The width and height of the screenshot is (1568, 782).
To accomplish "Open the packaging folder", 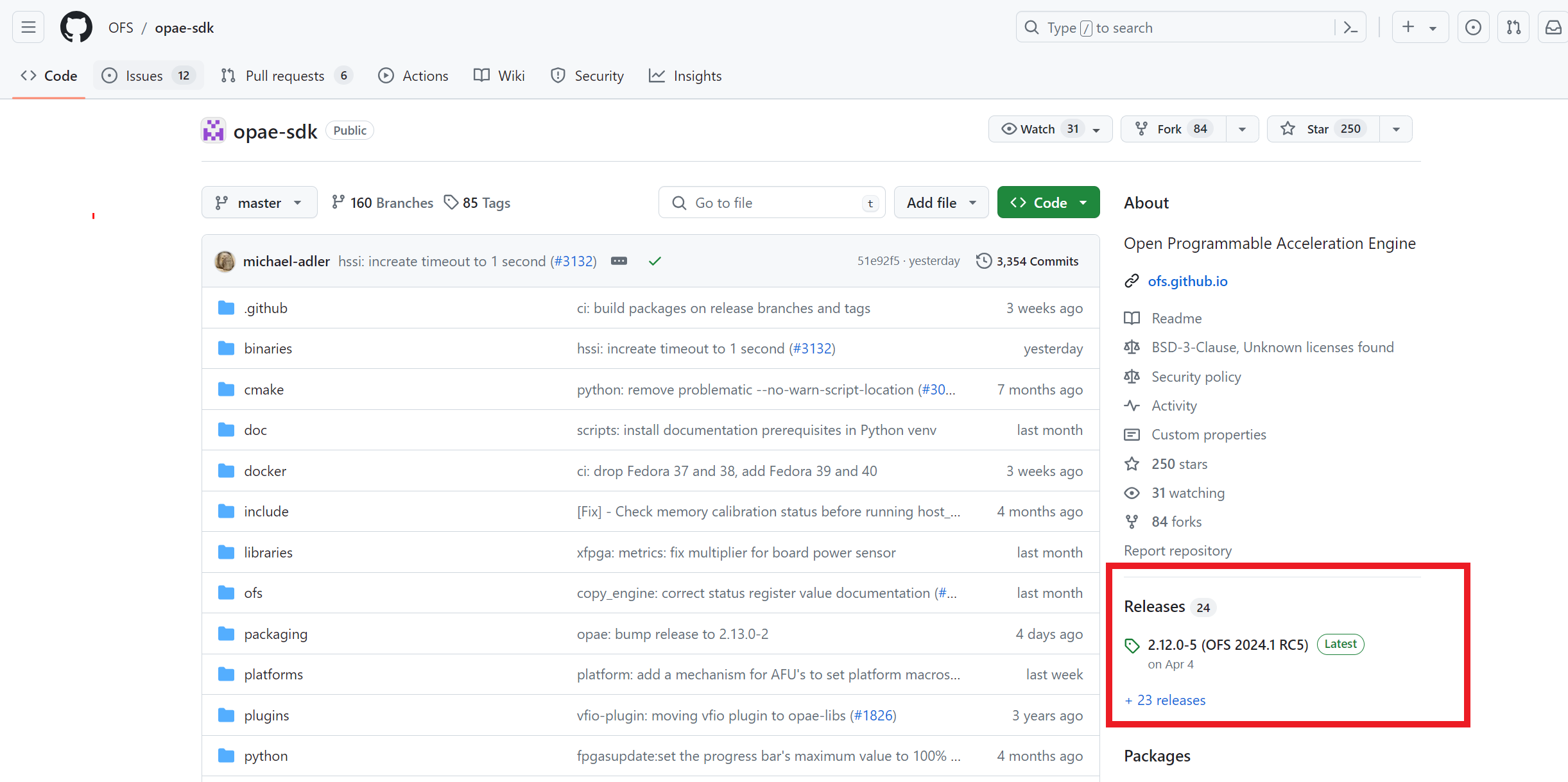I will pos(276,634).
